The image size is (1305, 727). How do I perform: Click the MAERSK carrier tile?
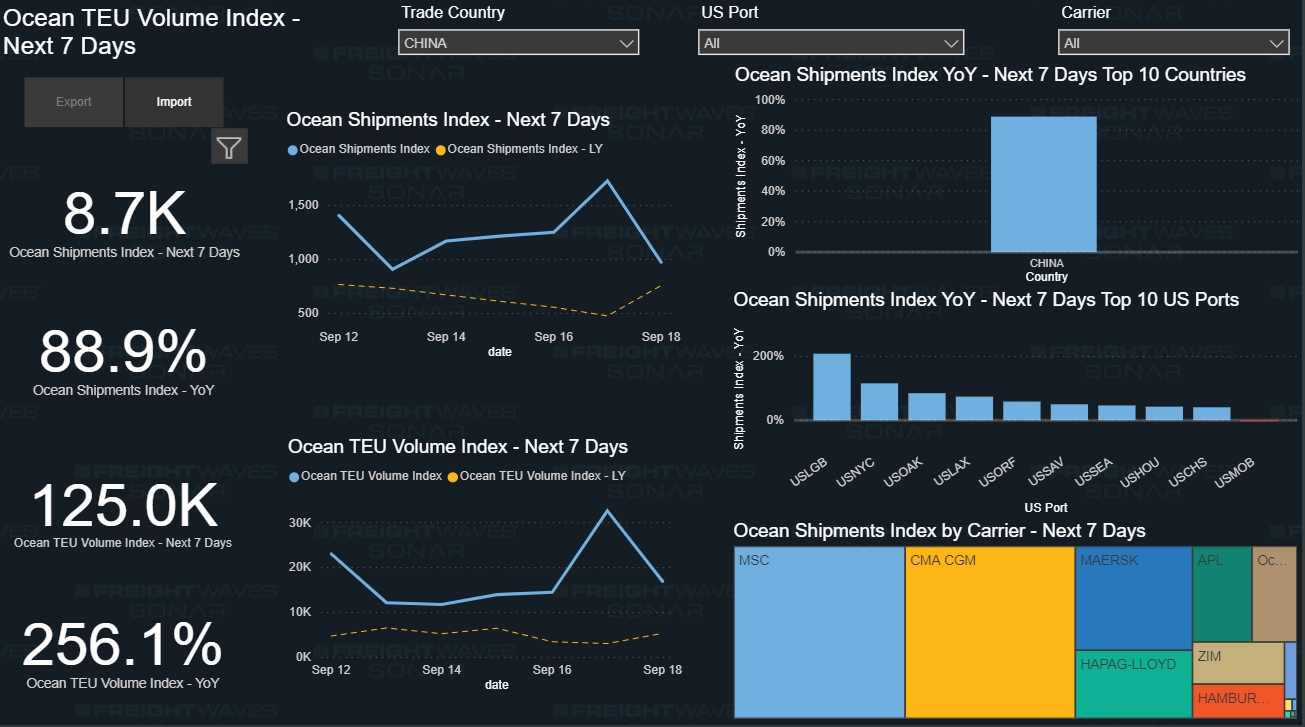pos(1133,598)
